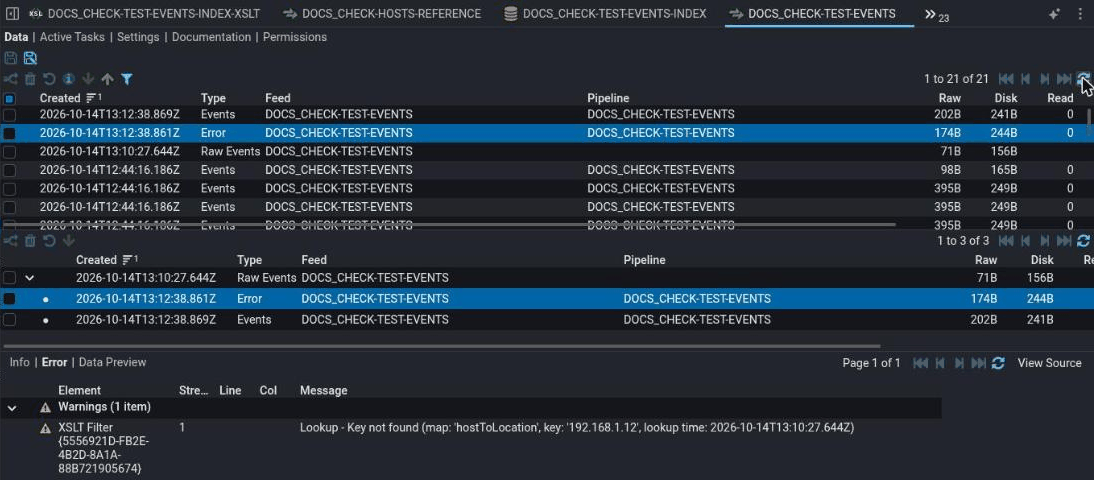Click the Type column header in the top table
Viewport: 1094px width, 480px height.
[x=213, y=98]
